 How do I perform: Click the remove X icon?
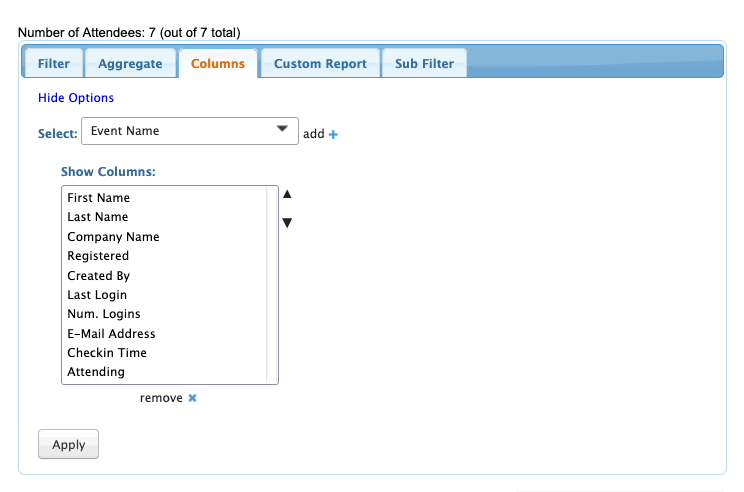click(193, 398)
